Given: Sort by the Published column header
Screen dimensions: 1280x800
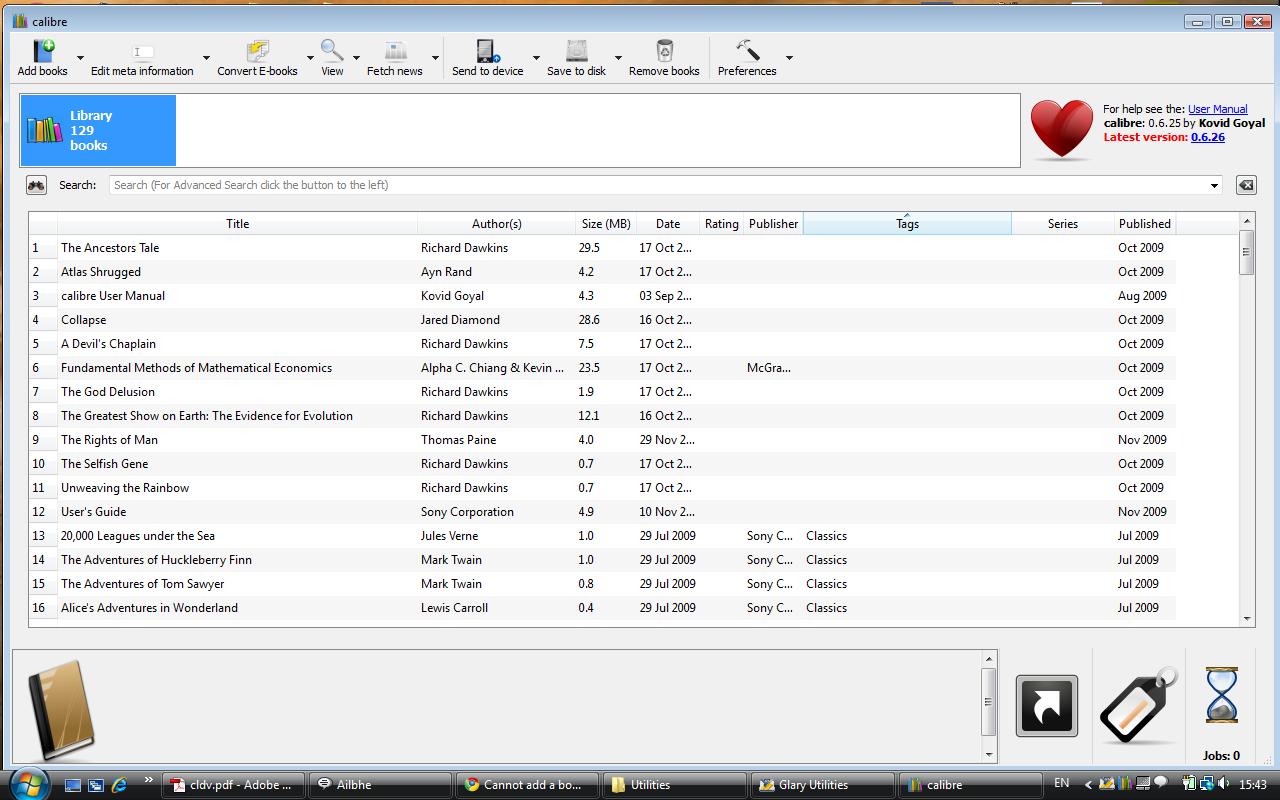Looking at the screenshot, I should pos(1145,224).
